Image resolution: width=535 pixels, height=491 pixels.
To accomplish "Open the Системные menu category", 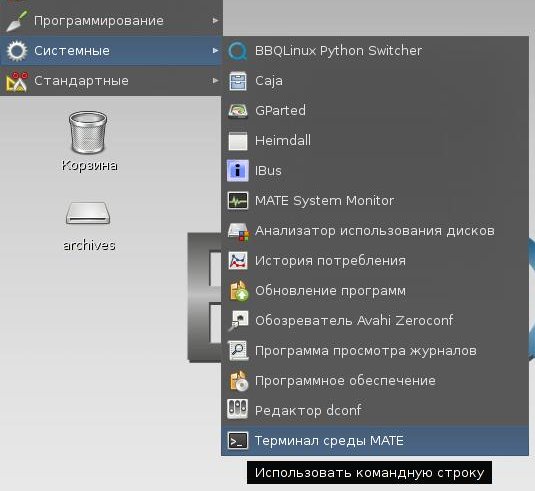I will [111, 51].
